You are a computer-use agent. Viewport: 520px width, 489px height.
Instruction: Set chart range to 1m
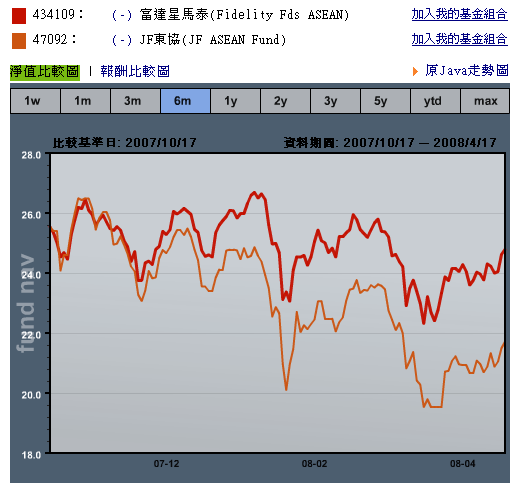[x=85, y=101]
